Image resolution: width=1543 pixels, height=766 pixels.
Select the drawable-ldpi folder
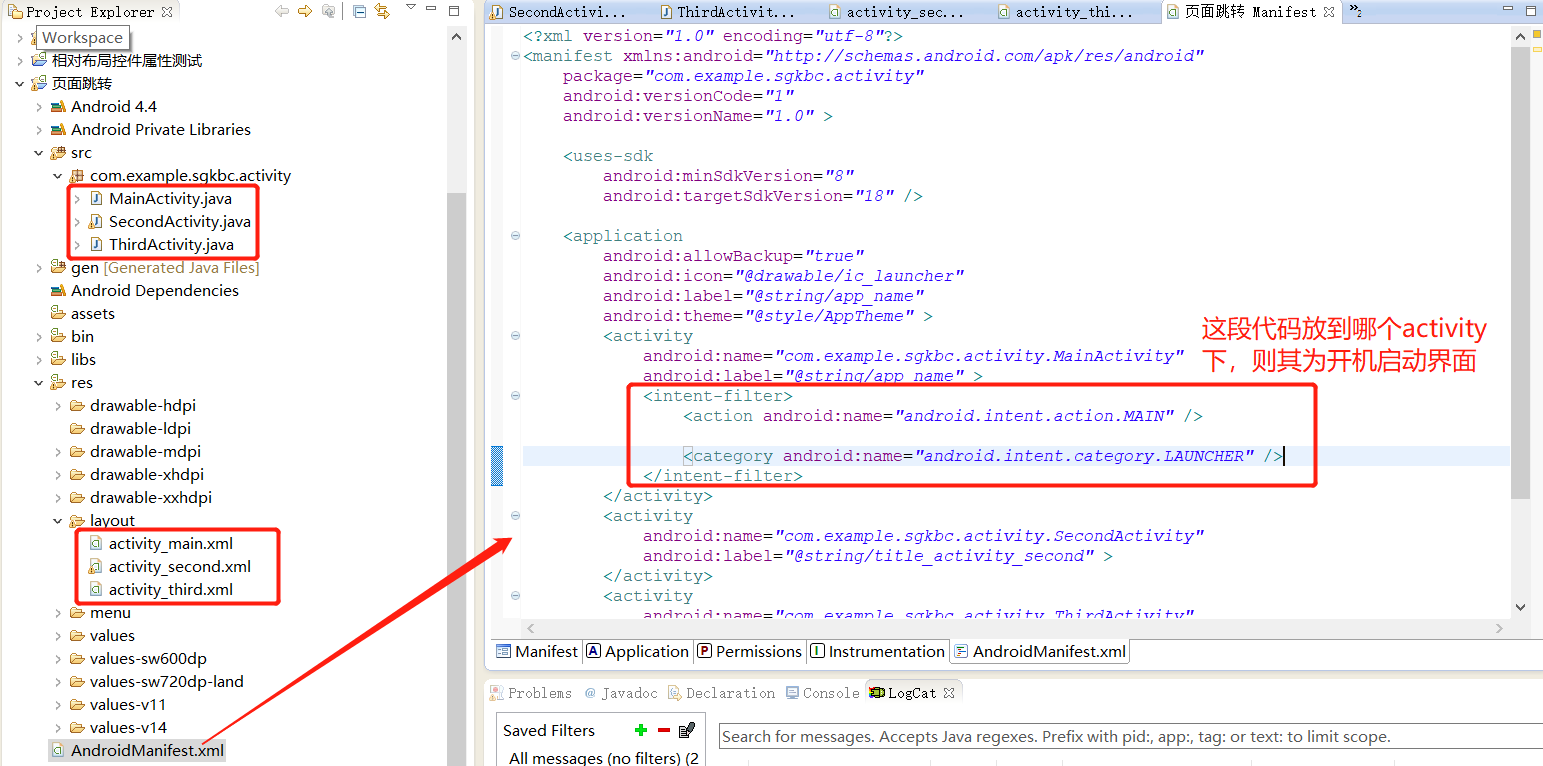click(130, 428)
